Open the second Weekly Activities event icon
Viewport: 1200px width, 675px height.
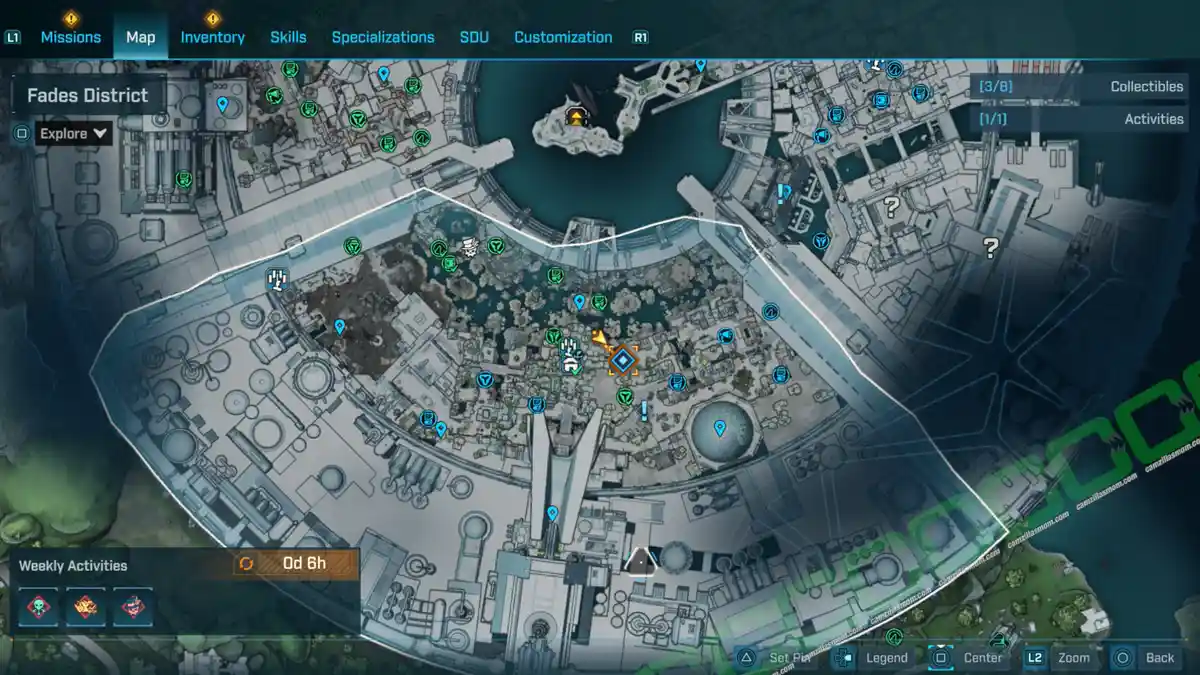pyautogui.click(x=86, y=606)
